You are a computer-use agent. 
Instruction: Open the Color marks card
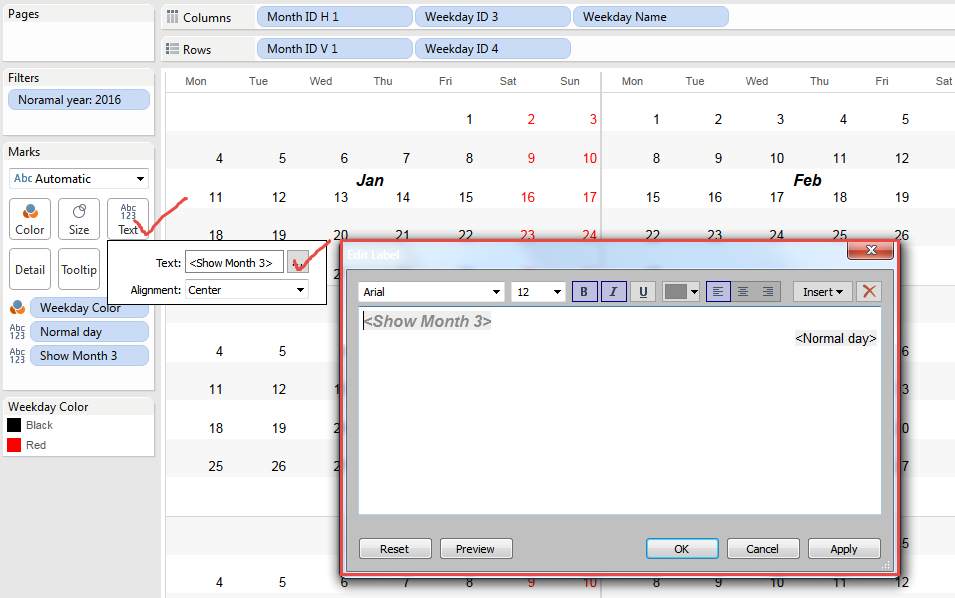pyautogui.click(x=30, y=219)
